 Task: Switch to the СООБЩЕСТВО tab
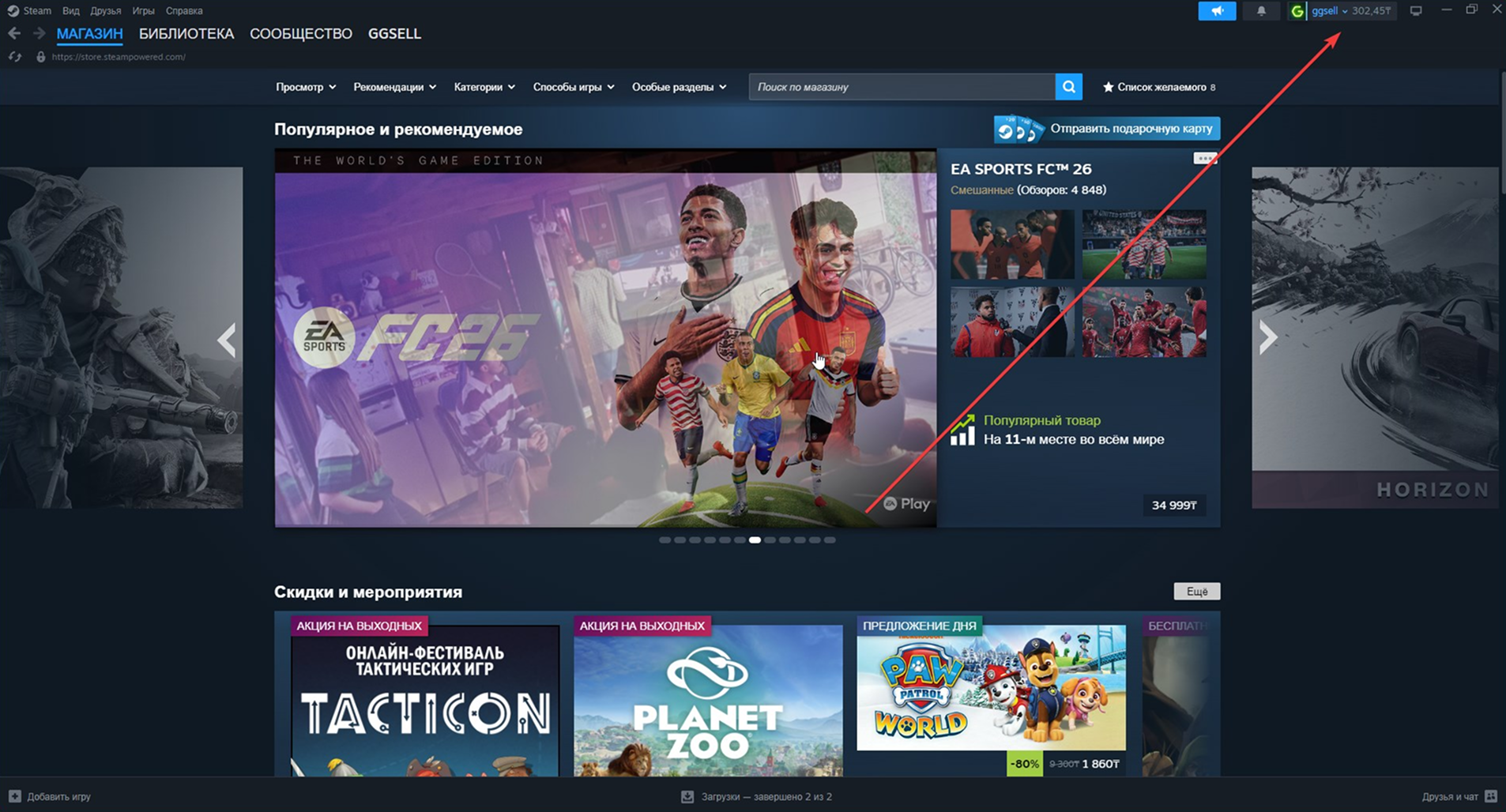(301, 34)
